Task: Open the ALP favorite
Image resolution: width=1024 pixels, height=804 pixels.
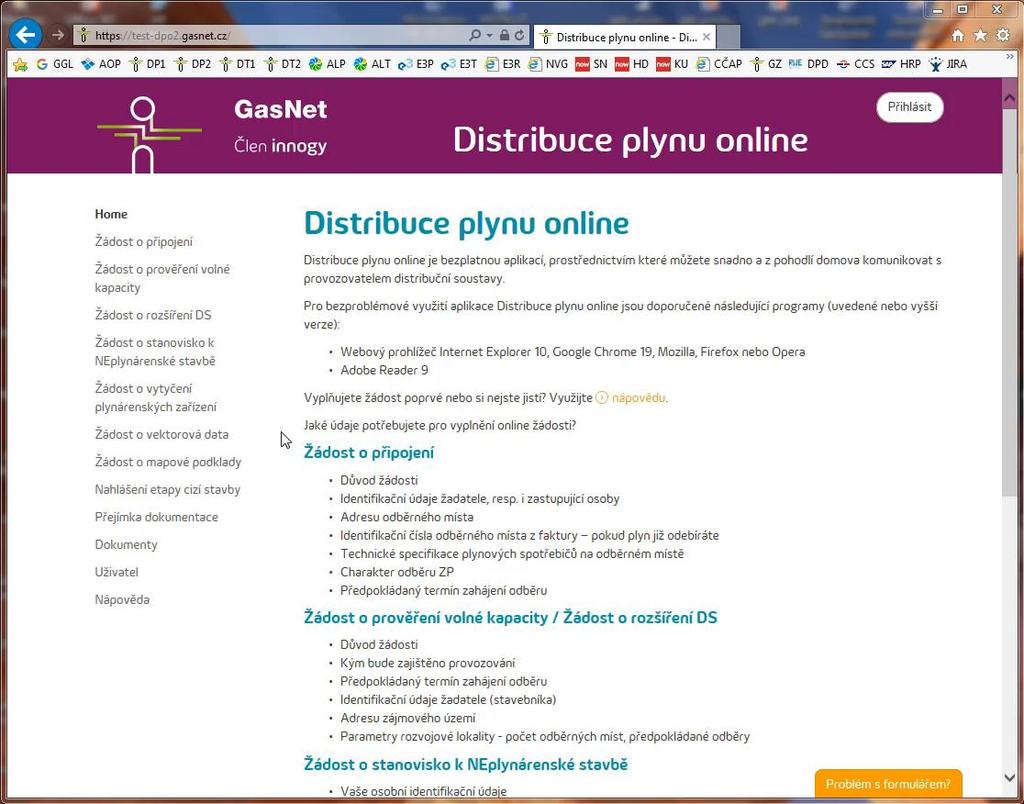Action: [x=327, y=64]
